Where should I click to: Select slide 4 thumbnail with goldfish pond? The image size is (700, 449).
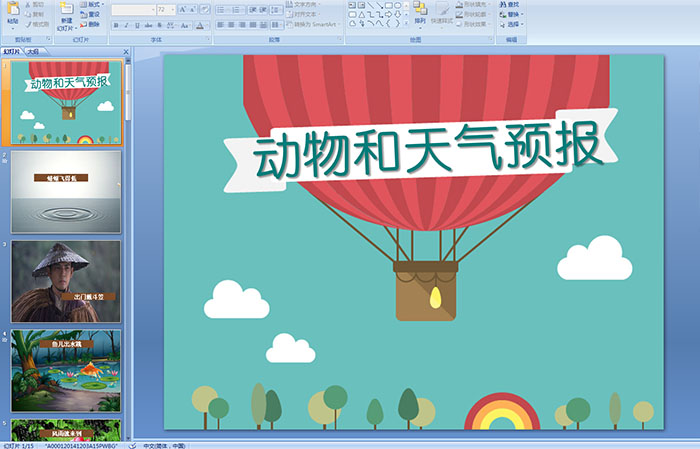(66, 371)
